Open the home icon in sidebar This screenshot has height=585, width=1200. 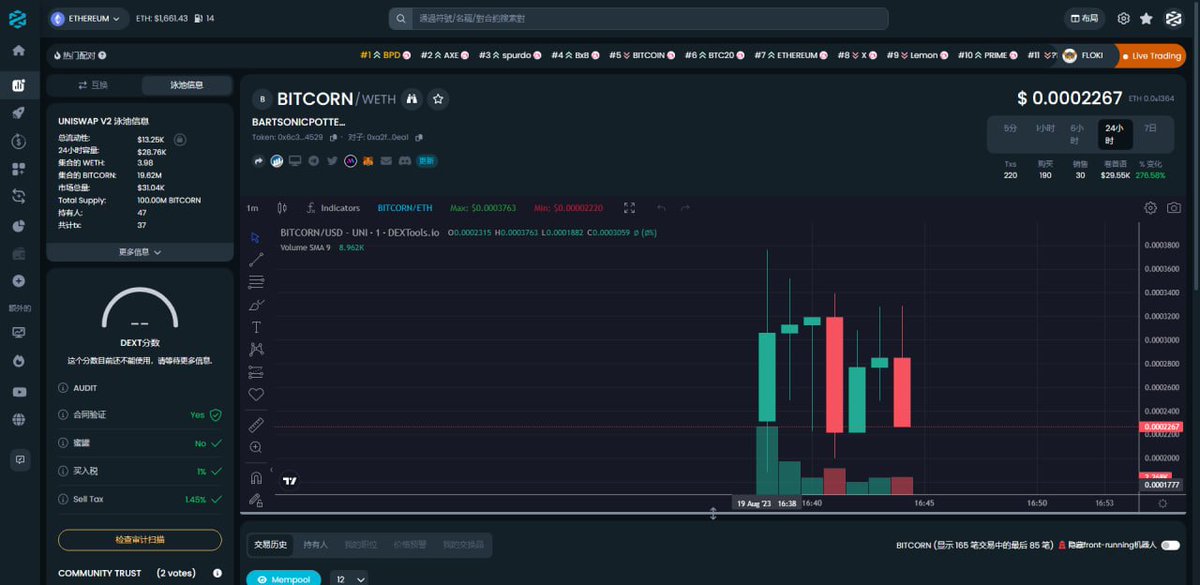(x=18, y=50)
